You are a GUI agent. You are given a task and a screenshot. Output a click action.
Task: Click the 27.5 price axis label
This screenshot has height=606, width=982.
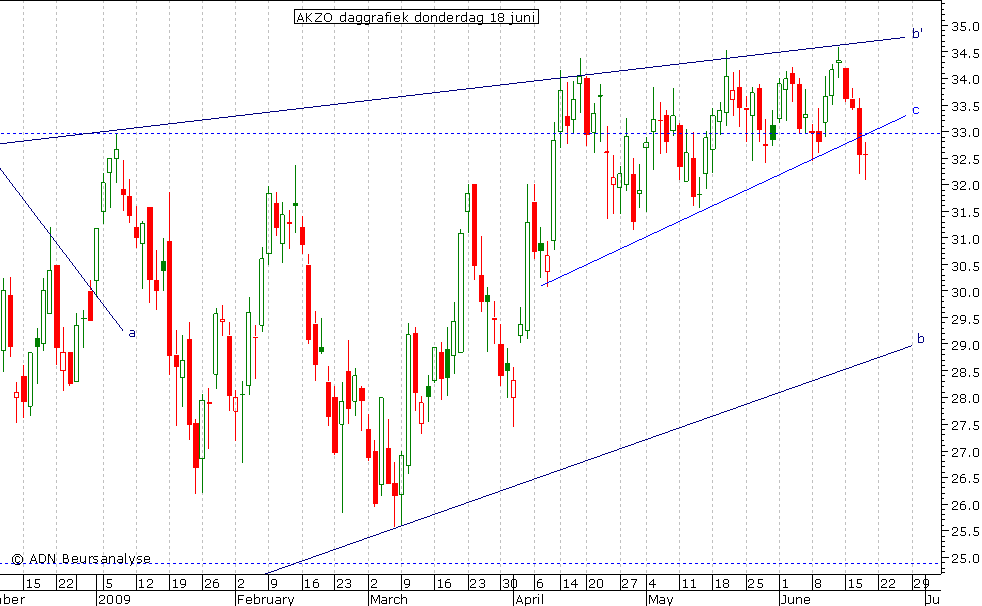coord(965,426)
